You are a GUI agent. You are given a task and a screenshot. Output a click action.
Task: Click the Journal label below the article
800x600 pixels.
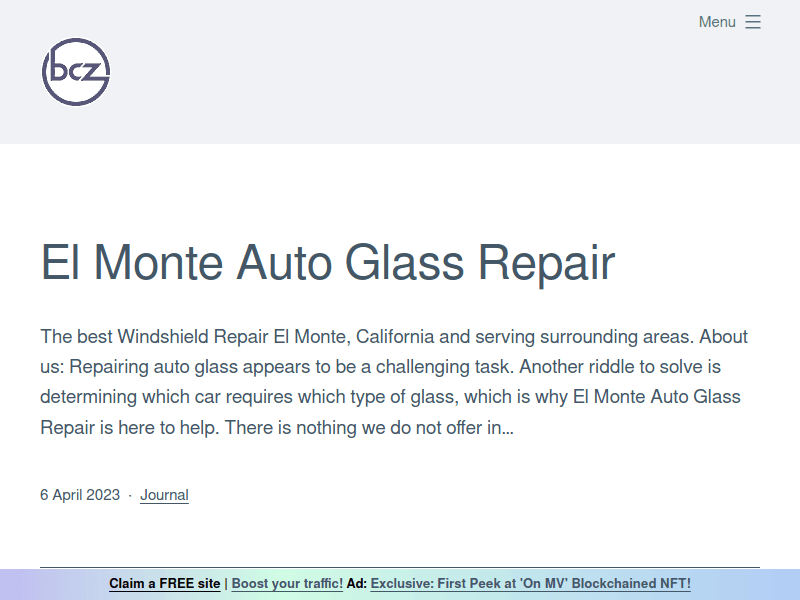(164, 494)
